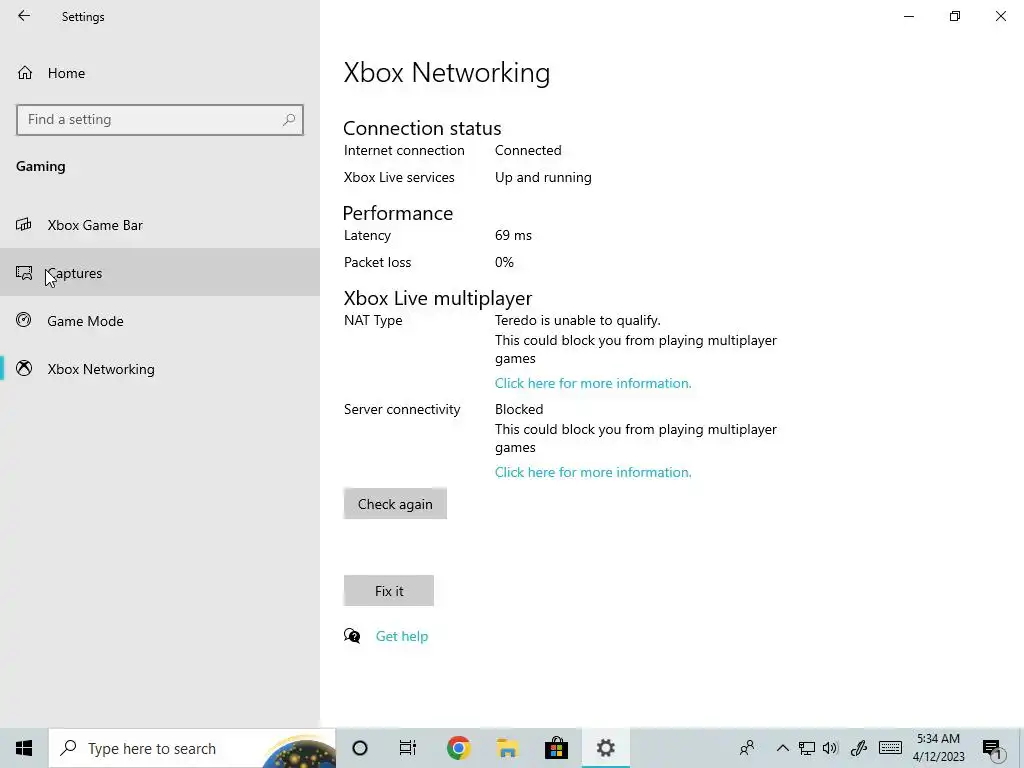The image size is (1024, 768).
Task: Open Microsoft Store from taskbar
Action: [556, 748]
